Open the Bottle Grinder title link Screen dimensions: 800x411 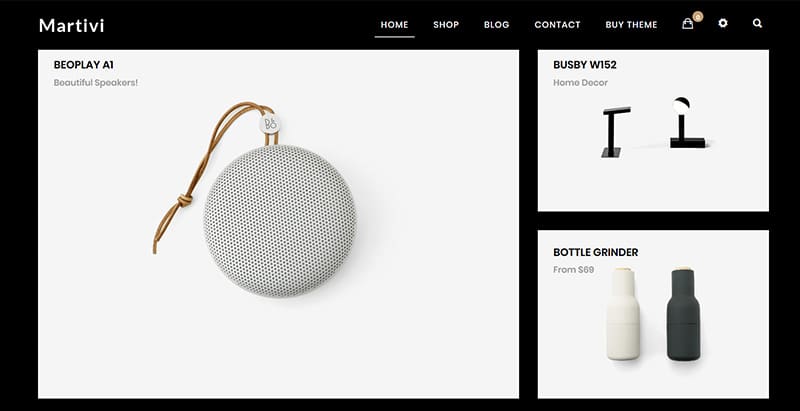595,252
